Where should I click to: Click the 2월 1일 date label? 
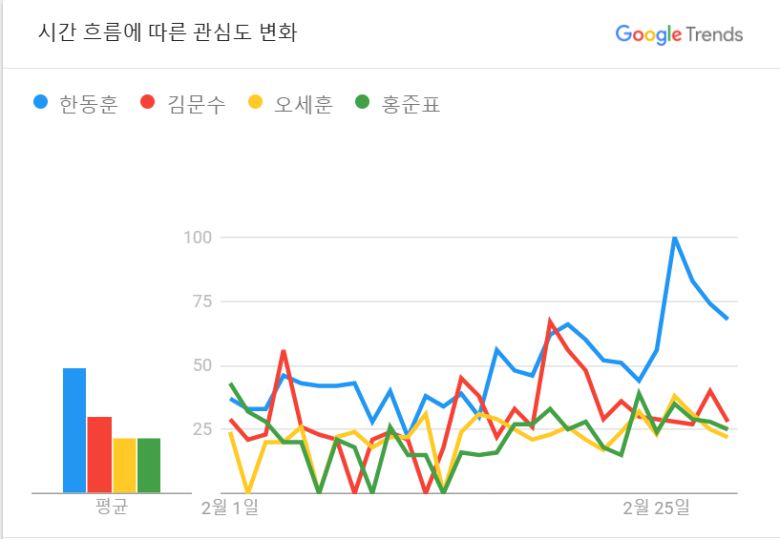230,507
